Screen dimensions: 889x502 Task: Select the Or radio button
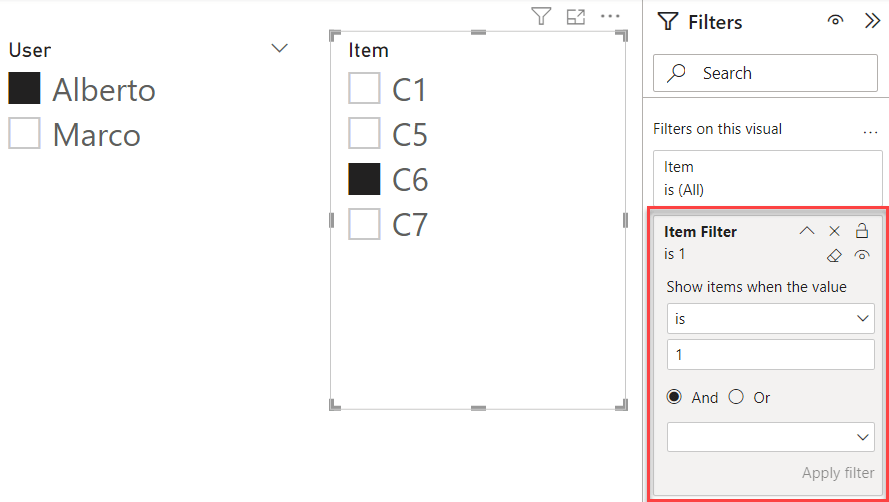point(737,397)
